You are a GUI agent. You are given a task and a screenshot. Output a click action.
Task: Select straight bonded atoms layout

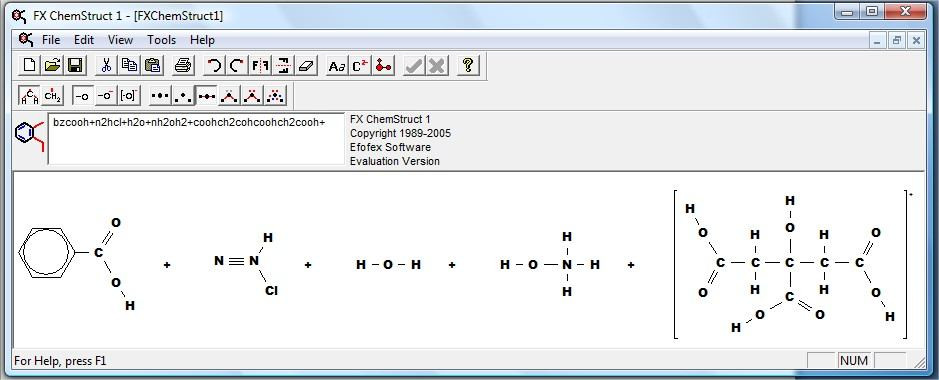tap(206, 95)
